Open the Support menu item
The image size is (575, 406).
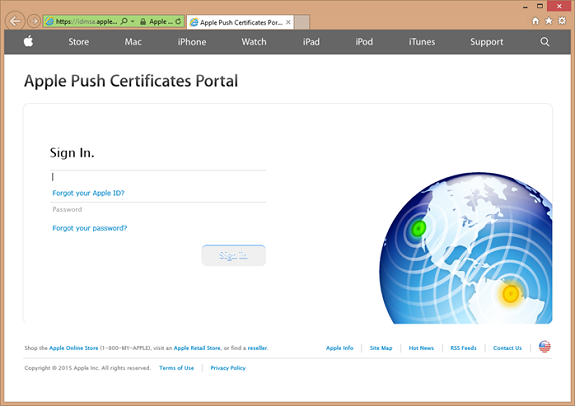point(487,42)
